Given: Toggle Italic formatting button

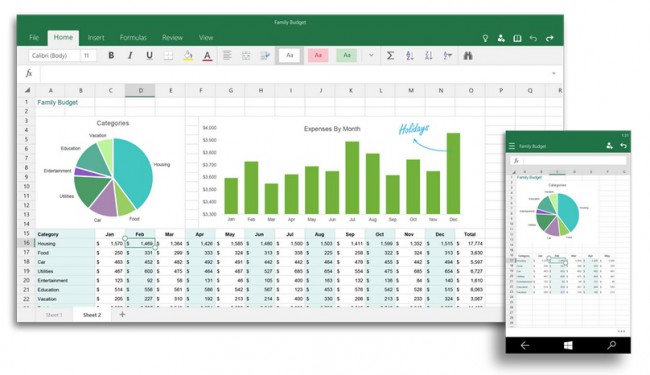Looking at the screenshot, I should 130,55.
